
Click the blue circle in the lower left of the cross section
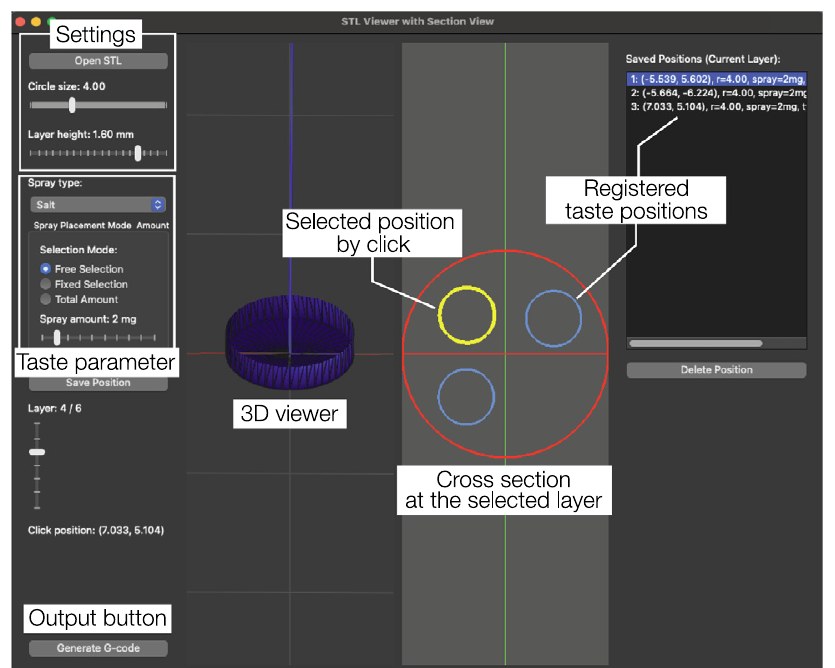(x=466, y=397)
